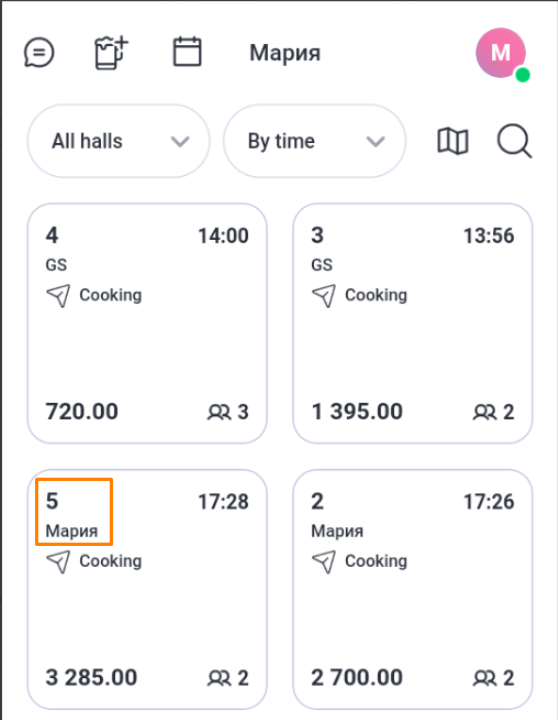Screen dimensions: 558x720
Task: Click the guests icon on order 5
Action: point(219,678)
